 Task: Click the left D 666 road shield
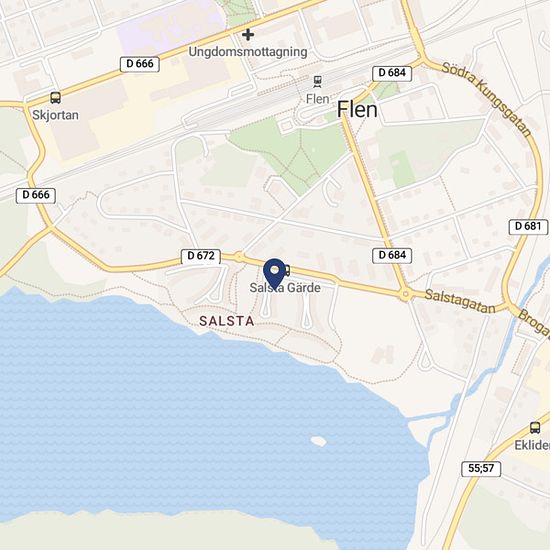pyautogui.click(x=36, y=195)
